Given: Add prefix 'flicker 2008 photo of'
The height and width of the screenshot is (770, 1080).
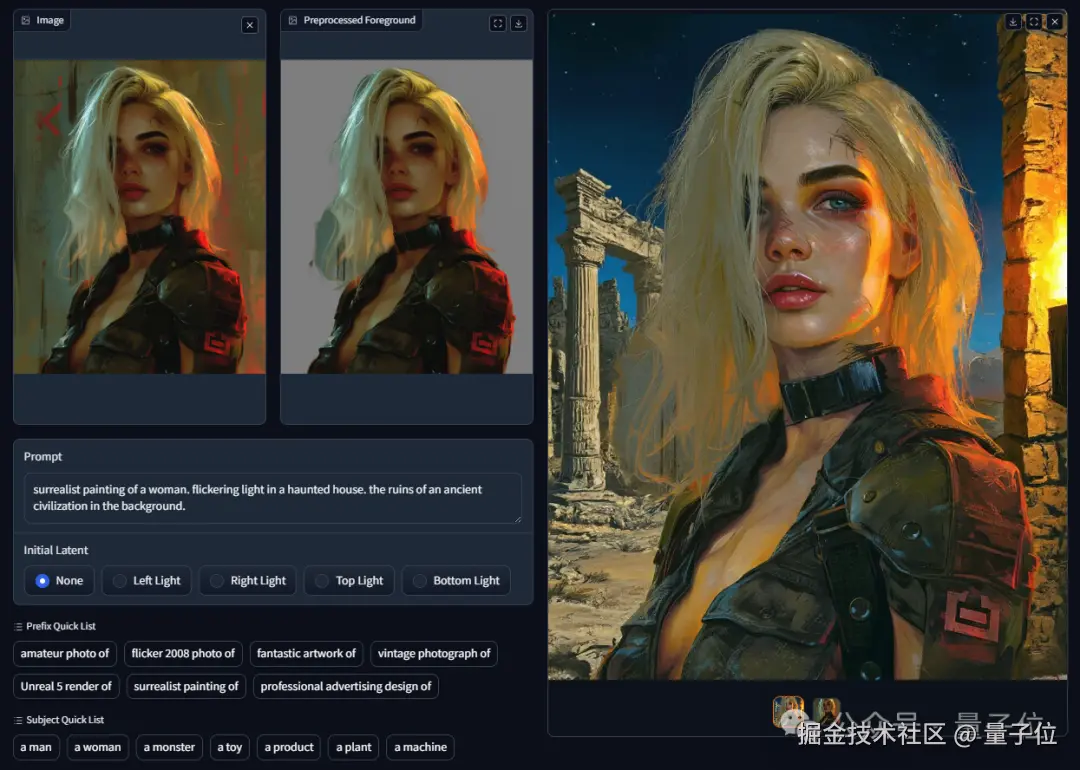Looking at the screenshot, I should [x=183, y=654].
